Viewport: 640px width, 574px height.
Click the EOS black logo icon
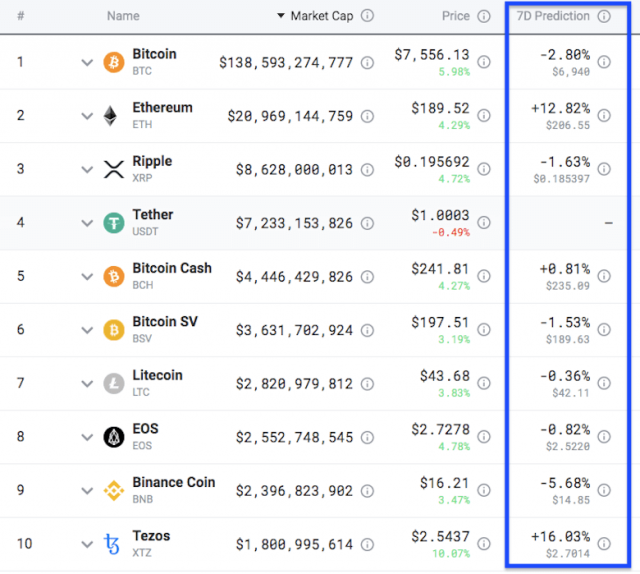(114, 437)
